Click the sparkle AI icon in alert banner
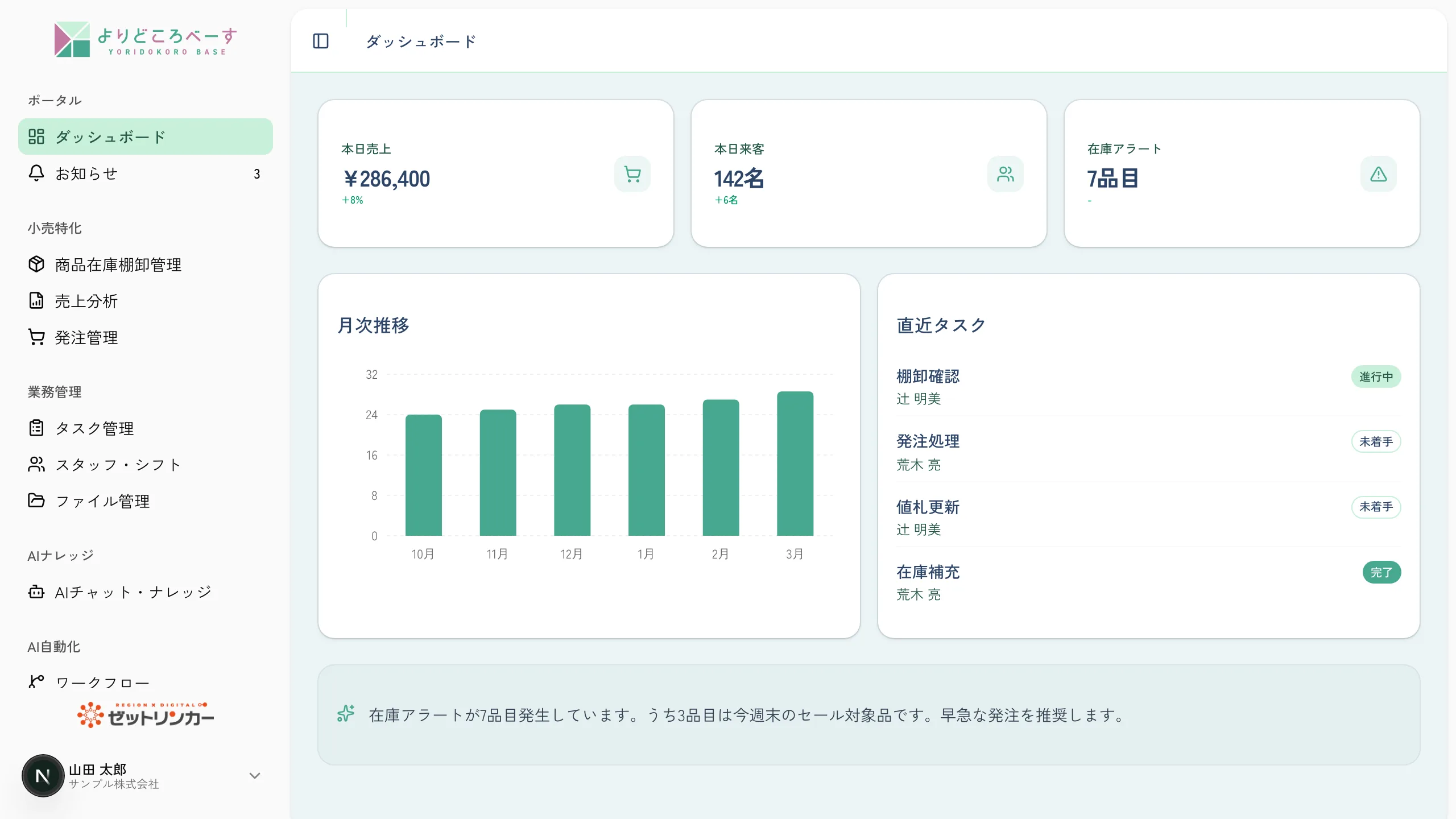1456x819 pixels. coord(346,714)
